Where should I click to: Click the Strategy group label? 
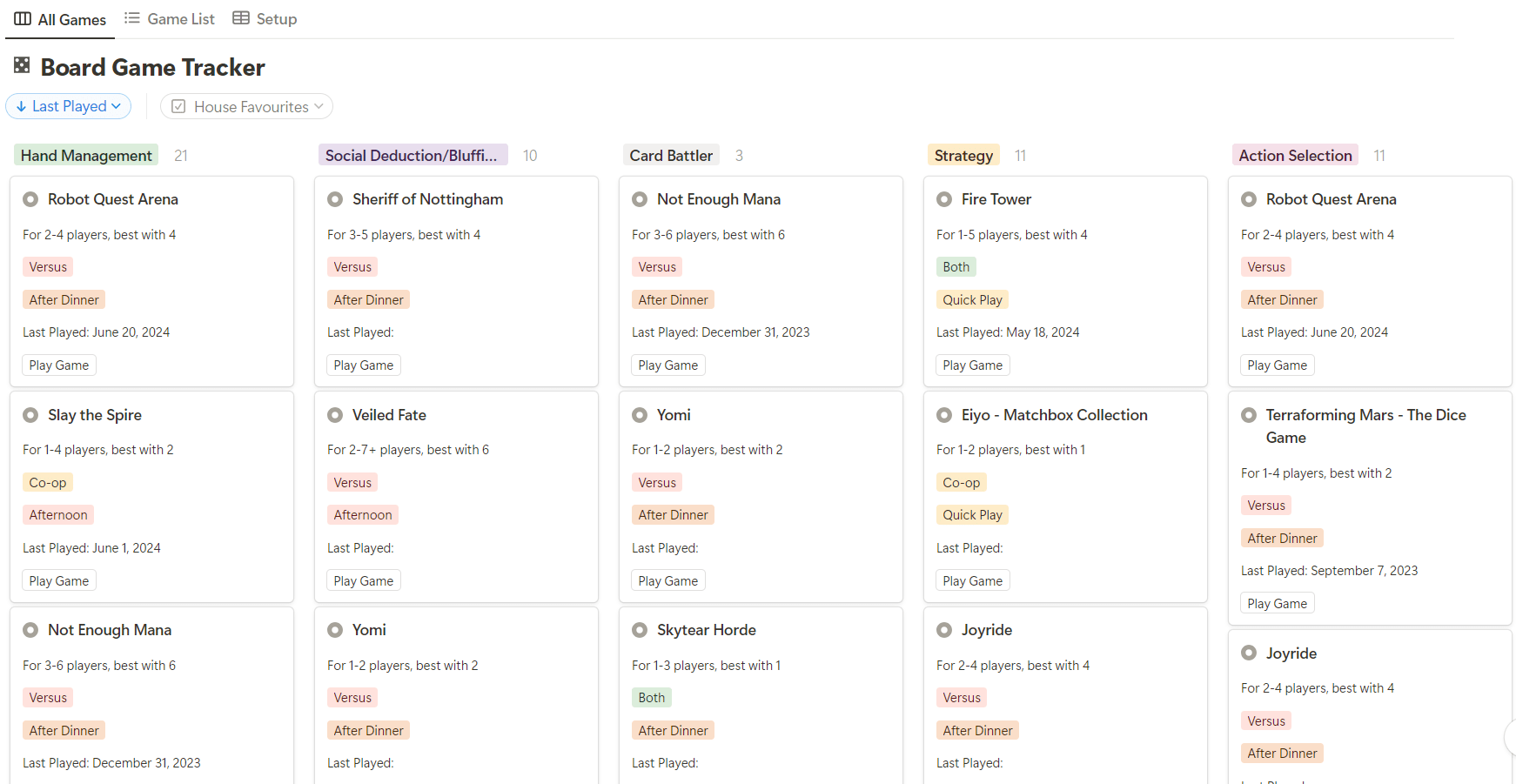[x=963, y=155]
